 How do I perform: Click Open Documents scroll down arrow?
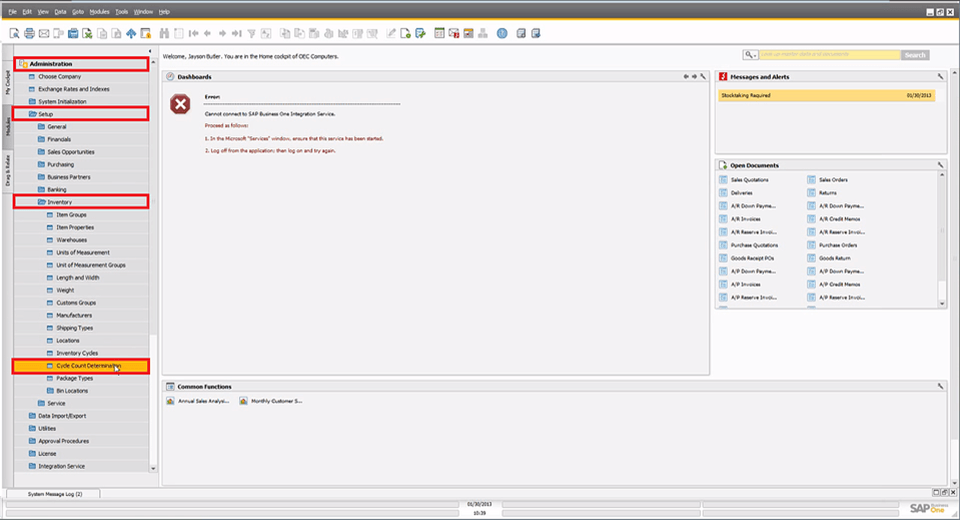point(942,303)
